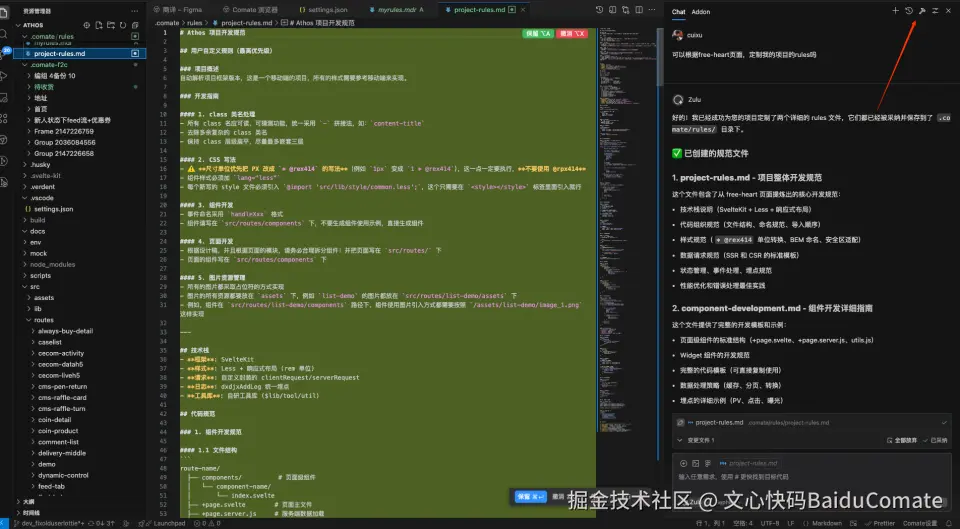Click LF line ending in status bar
This screenshot has width=960, height=529.
tap(792, 523)
